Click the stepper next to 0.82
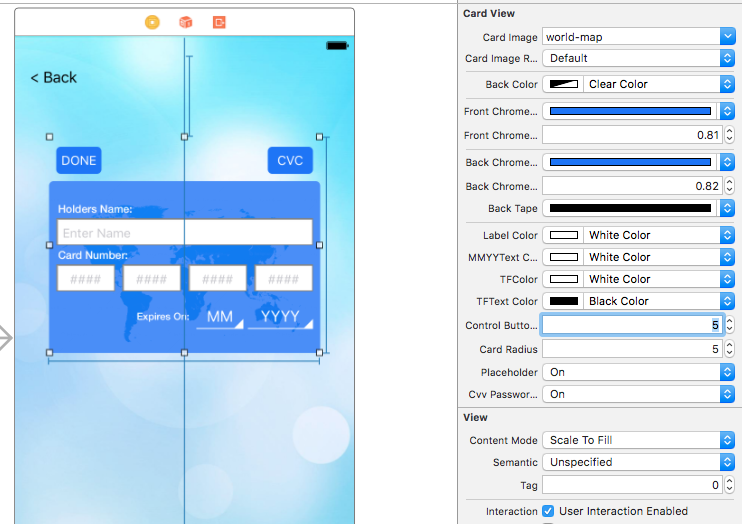Image resolution: width=742 pixels, height=524 pixels. point(729,186)
